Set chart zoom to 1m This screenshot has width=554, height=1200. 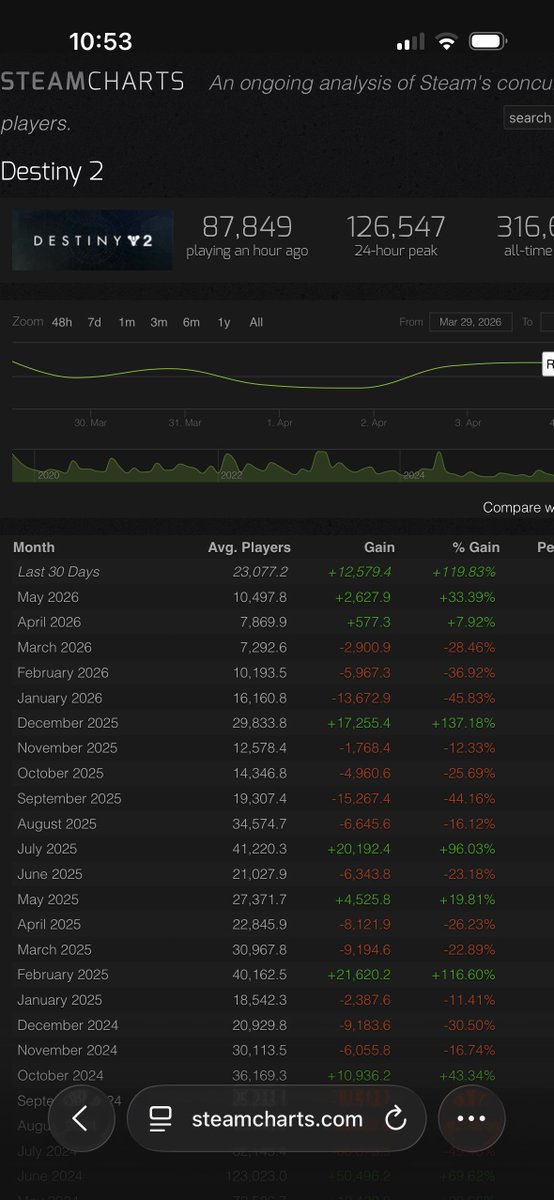[126, 322]
